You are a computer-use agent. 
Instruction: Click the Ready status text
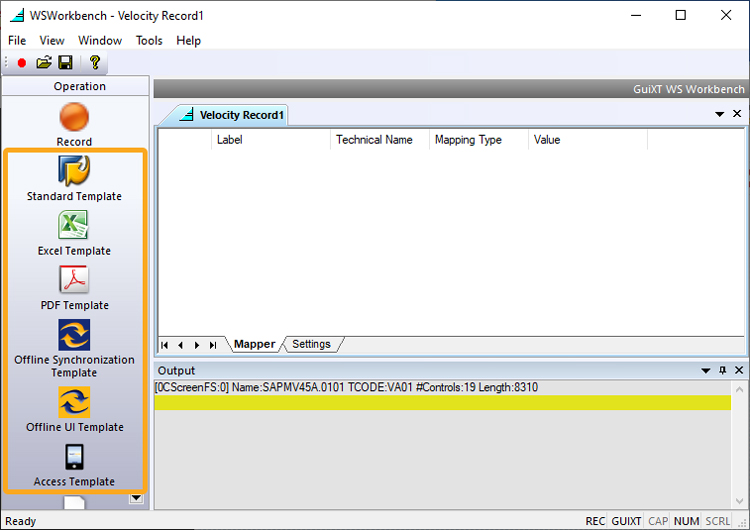(x=21, y=521)
